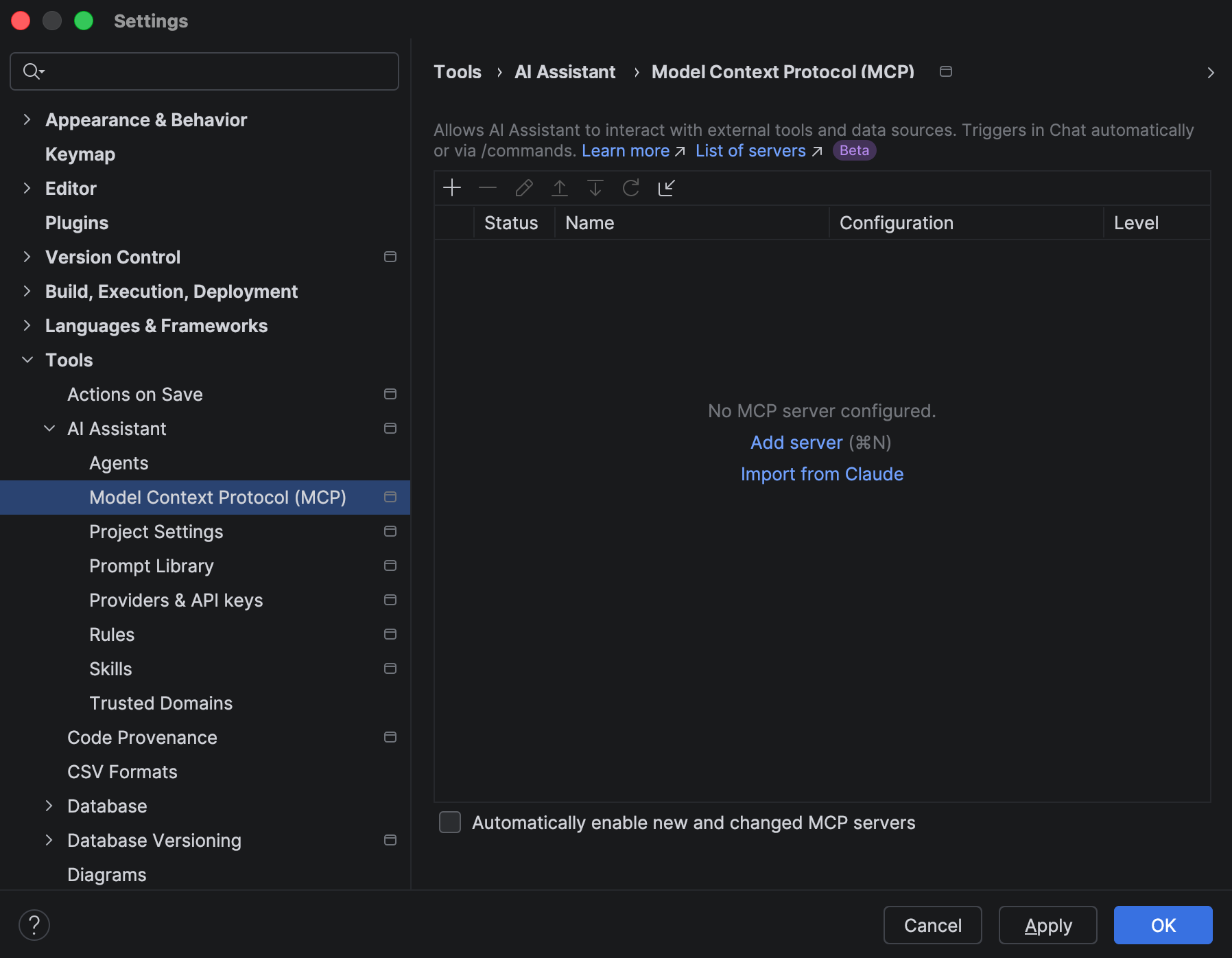Image resolution: width=1232 pixels, height=958 pixels.
Task: Open the List of servers link
Action: [750, 151]
